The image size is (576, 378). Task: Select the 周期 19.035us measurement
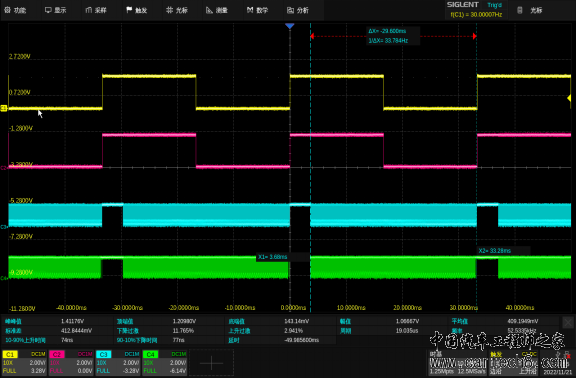tap(393, 331)
